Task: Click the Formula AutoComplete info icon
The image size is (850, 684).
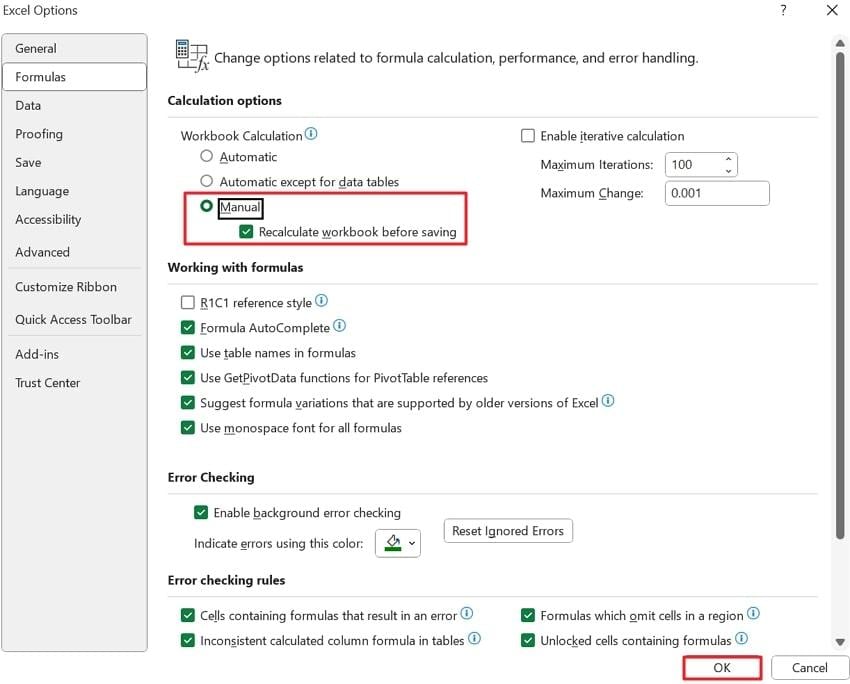Action: 339,325
